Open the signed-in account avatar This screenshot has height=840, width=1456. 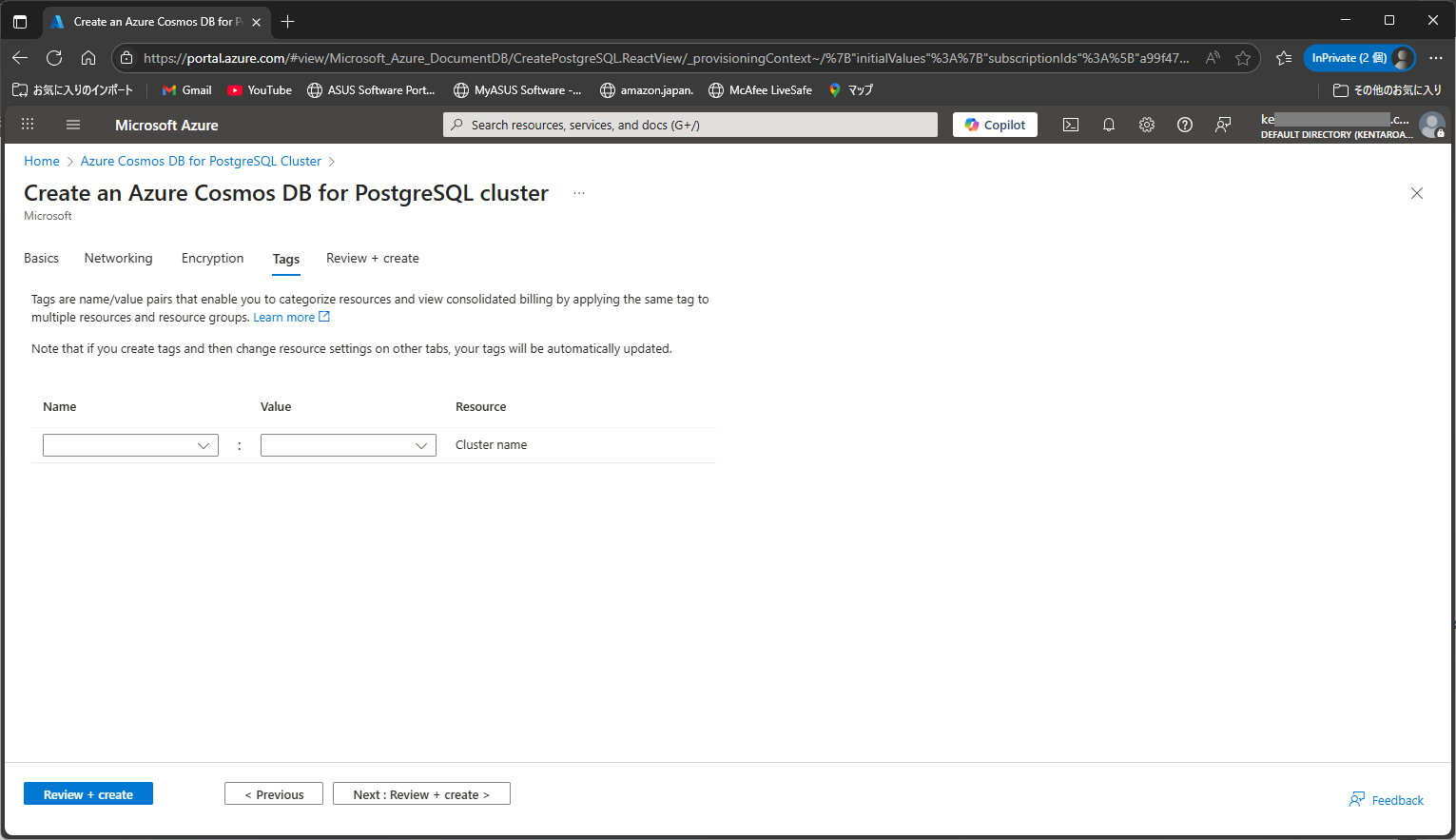point(1433,125)
